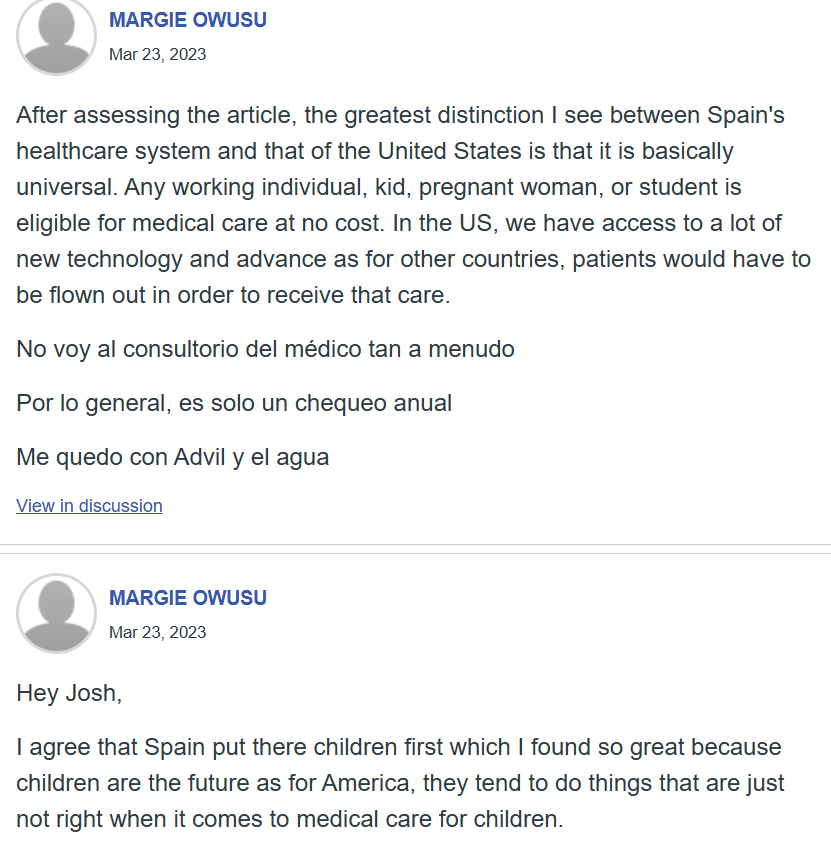Click the profile avatar on the first post

[x=56, y=36]
